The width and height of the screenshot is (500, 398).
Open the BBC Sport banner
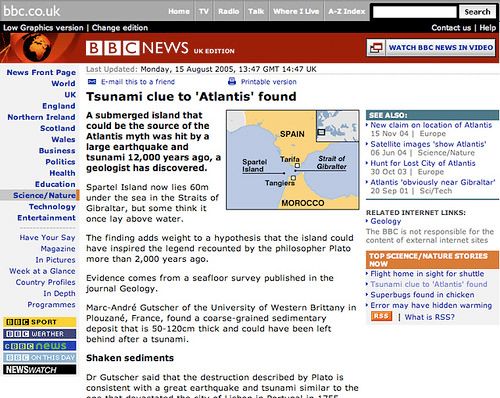click(40, 322)
